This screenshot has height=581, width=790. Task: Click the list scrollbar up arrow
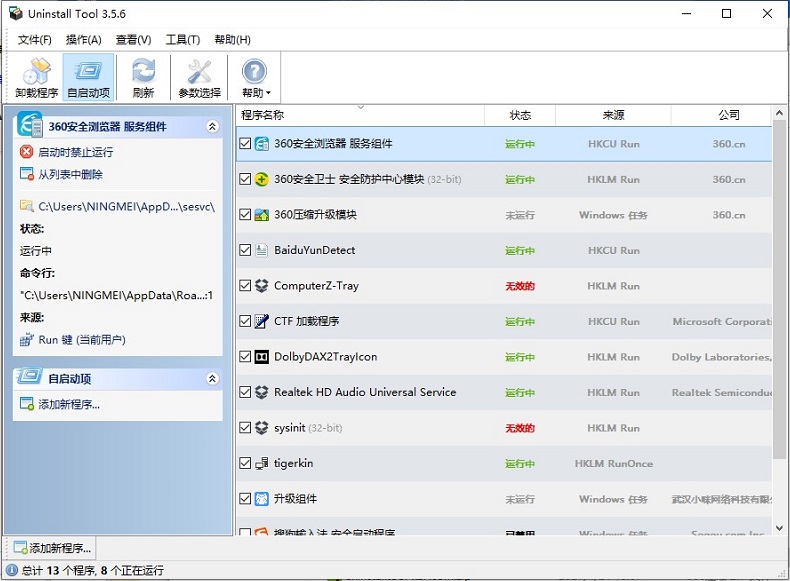point(779,113)
